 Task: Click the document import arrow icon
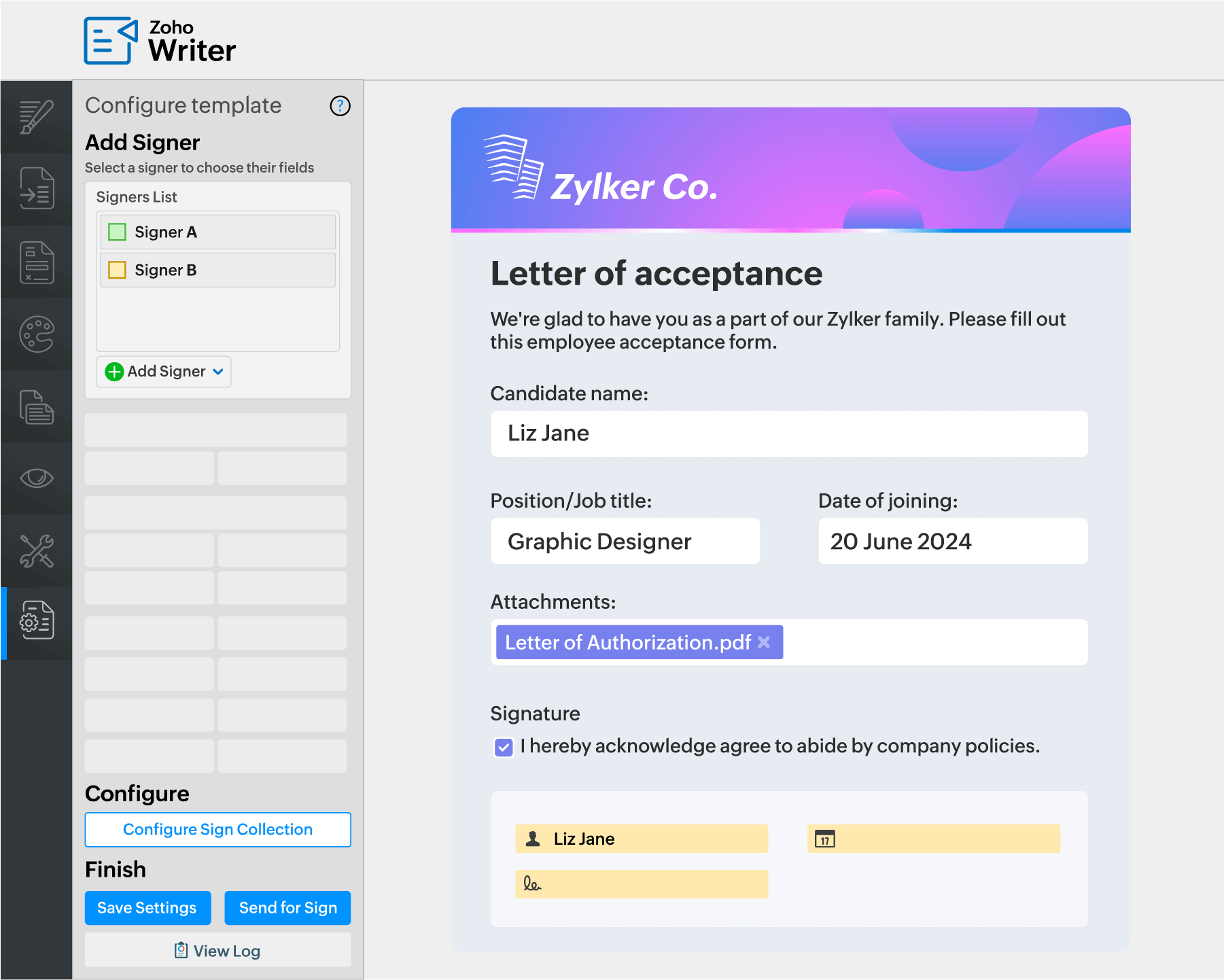click(x=37, y=189)
